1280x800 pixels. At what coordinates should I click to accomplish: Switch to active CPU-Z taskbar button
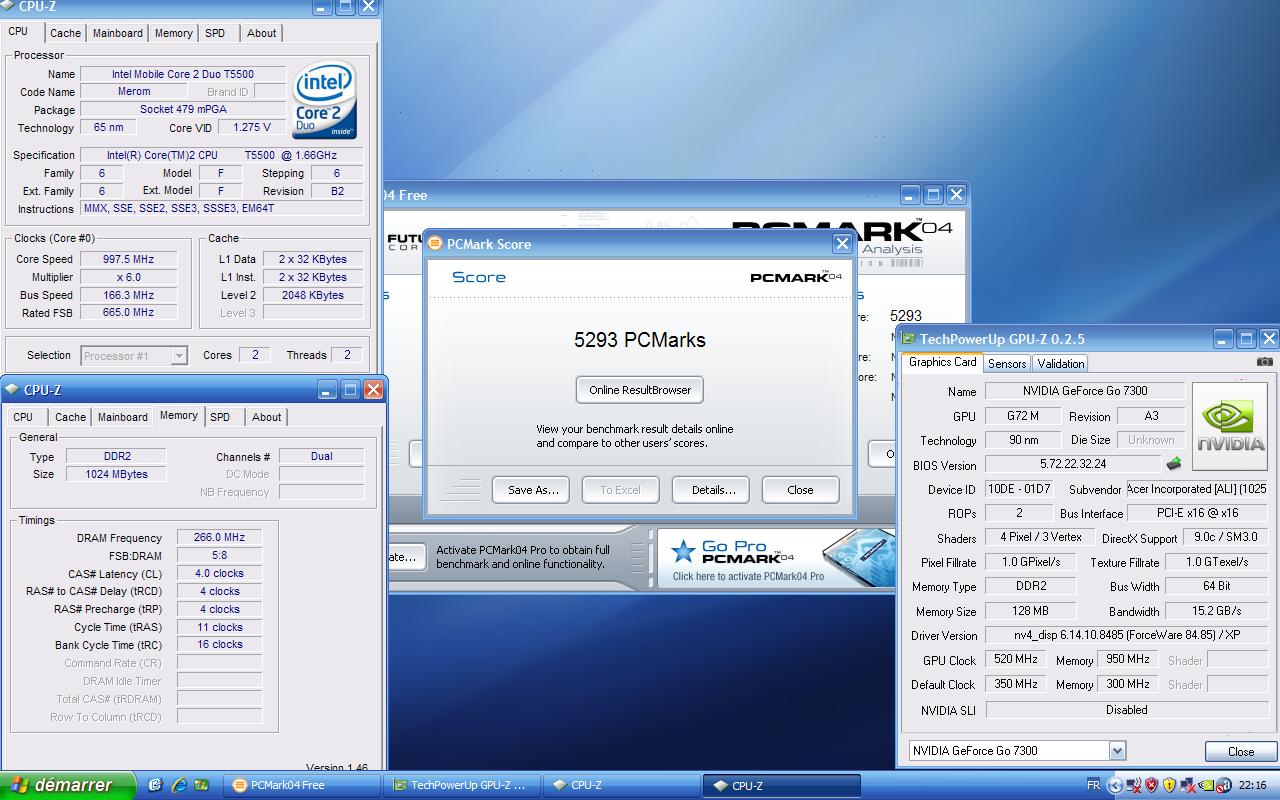coord(783,785)
